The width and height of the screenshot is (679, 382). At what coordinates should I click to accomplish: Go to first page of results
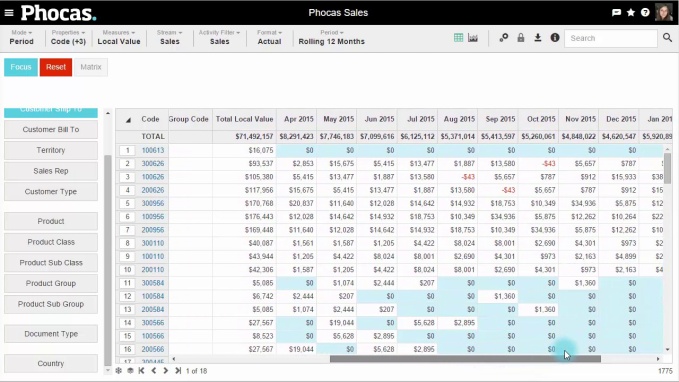point(142,371)
